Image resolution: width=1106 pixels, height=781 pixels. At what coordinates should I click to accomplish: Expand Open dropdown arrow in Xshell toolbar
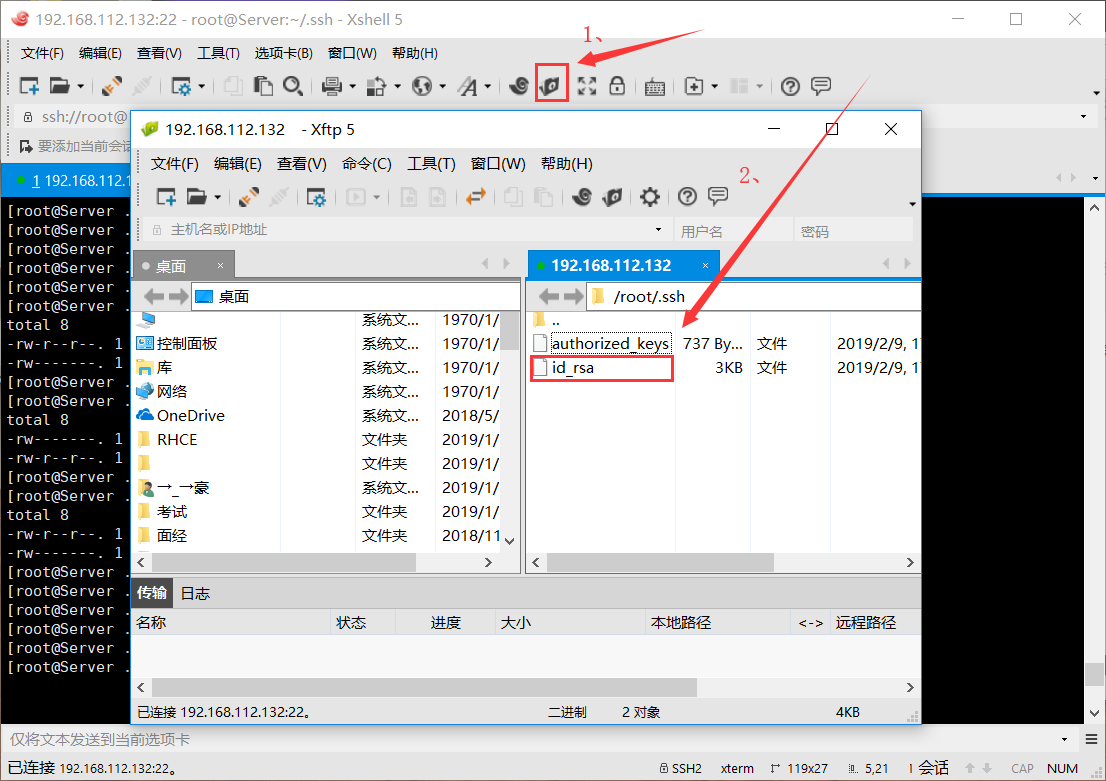[x=80, y=86]
